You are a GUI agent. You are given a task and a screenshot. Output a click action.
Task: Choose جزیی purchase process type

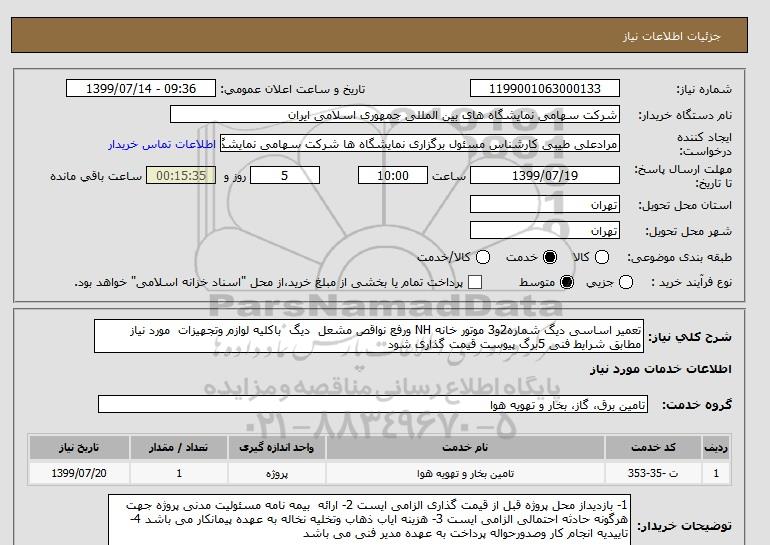(x=626, y=282)
